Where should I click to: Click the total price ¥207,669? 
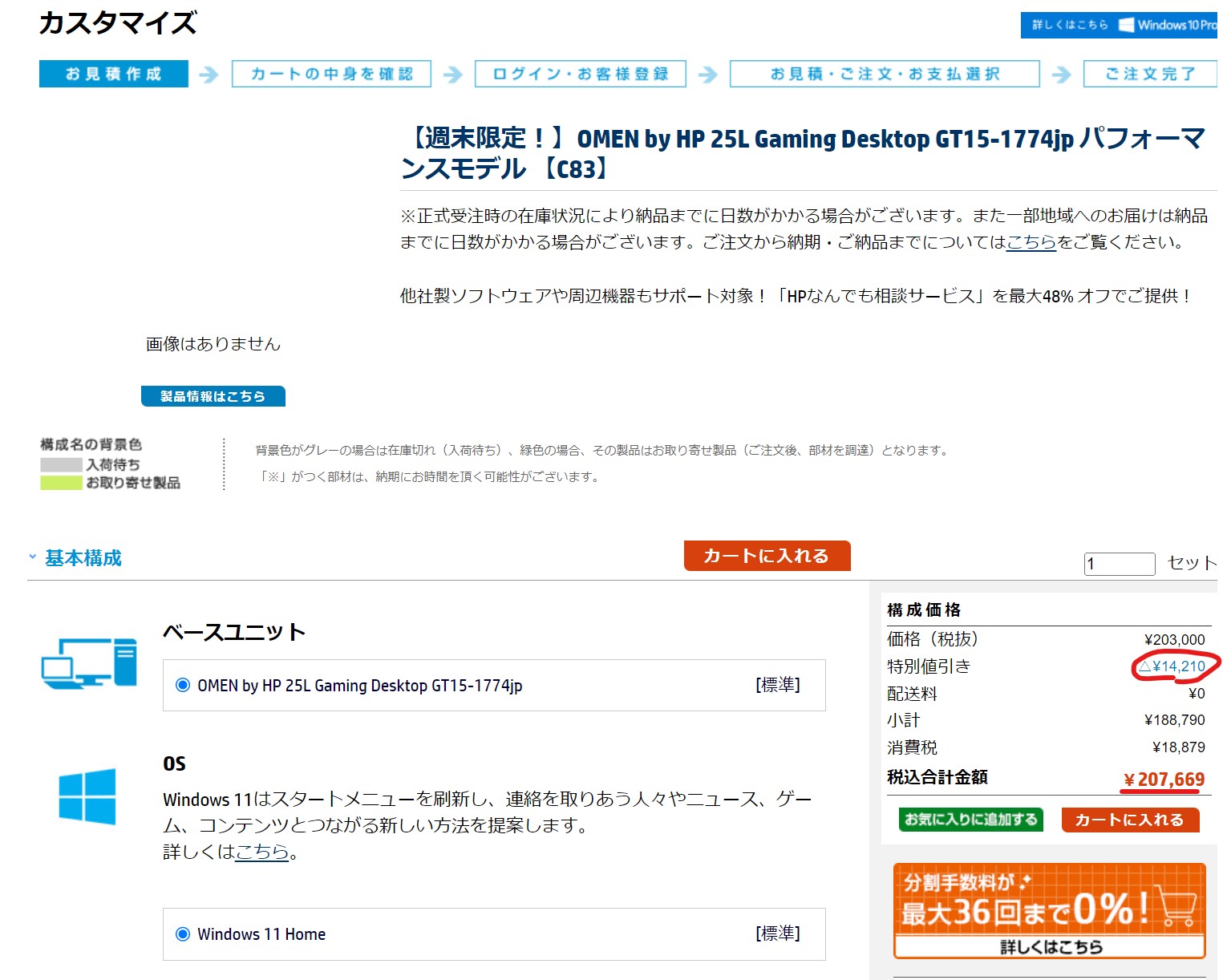tap(1164, 780)
